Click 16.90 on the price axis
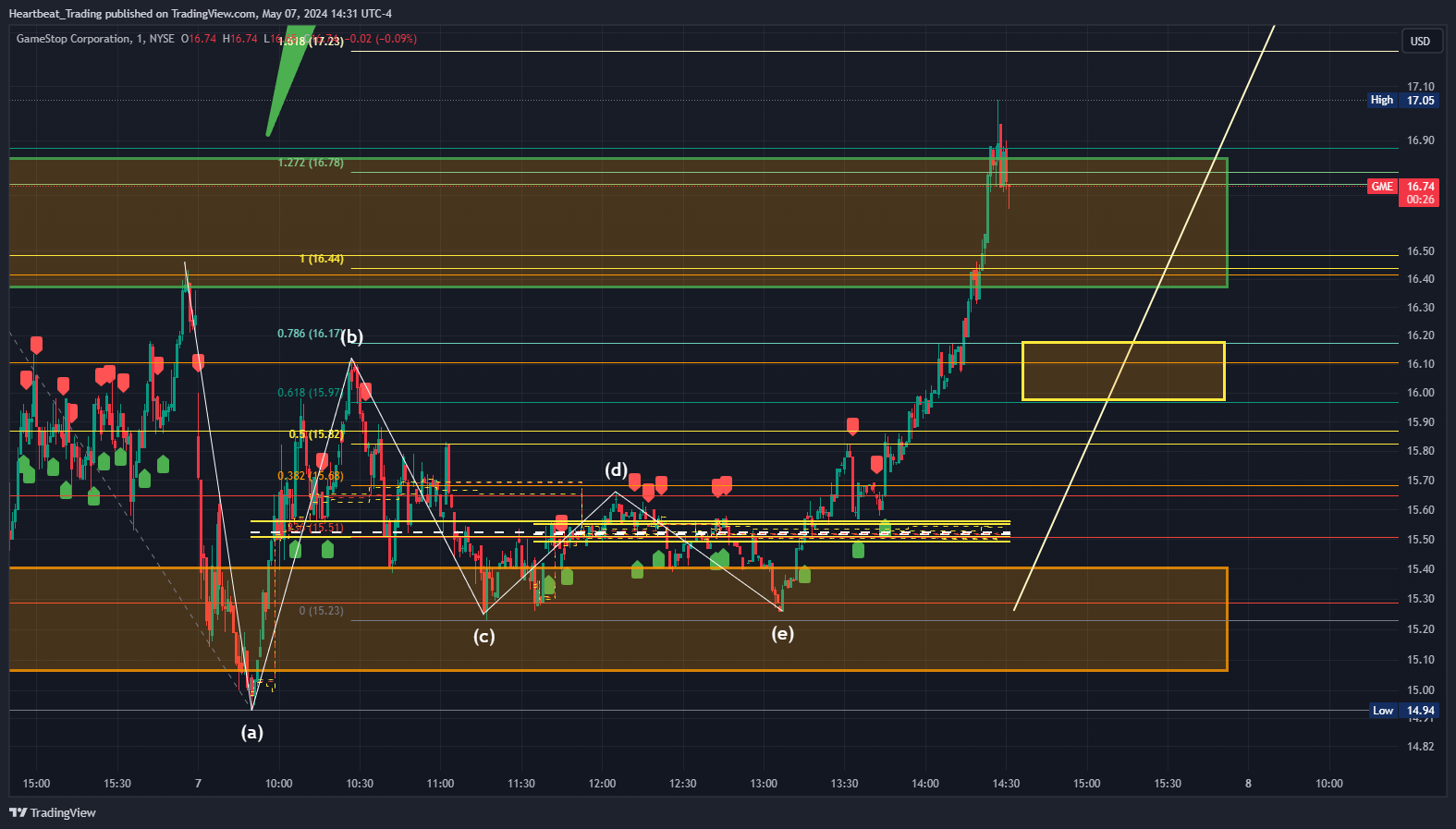The width and height of the screenshot is (1456, 829). point(1421,140)
